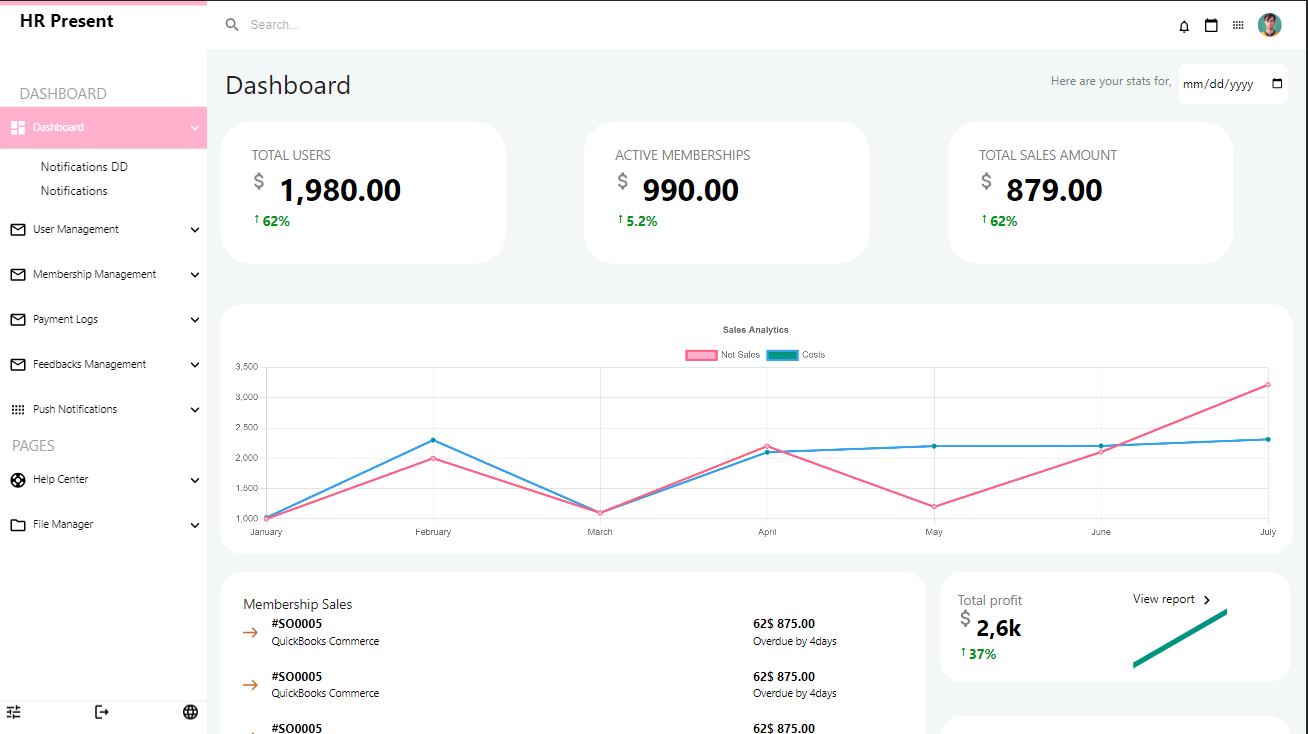The width and height of the screenshot is (1308, 734).
Task: Open Notifications DD submenu item
Action: pyautogui.click(x=84, y=167)
